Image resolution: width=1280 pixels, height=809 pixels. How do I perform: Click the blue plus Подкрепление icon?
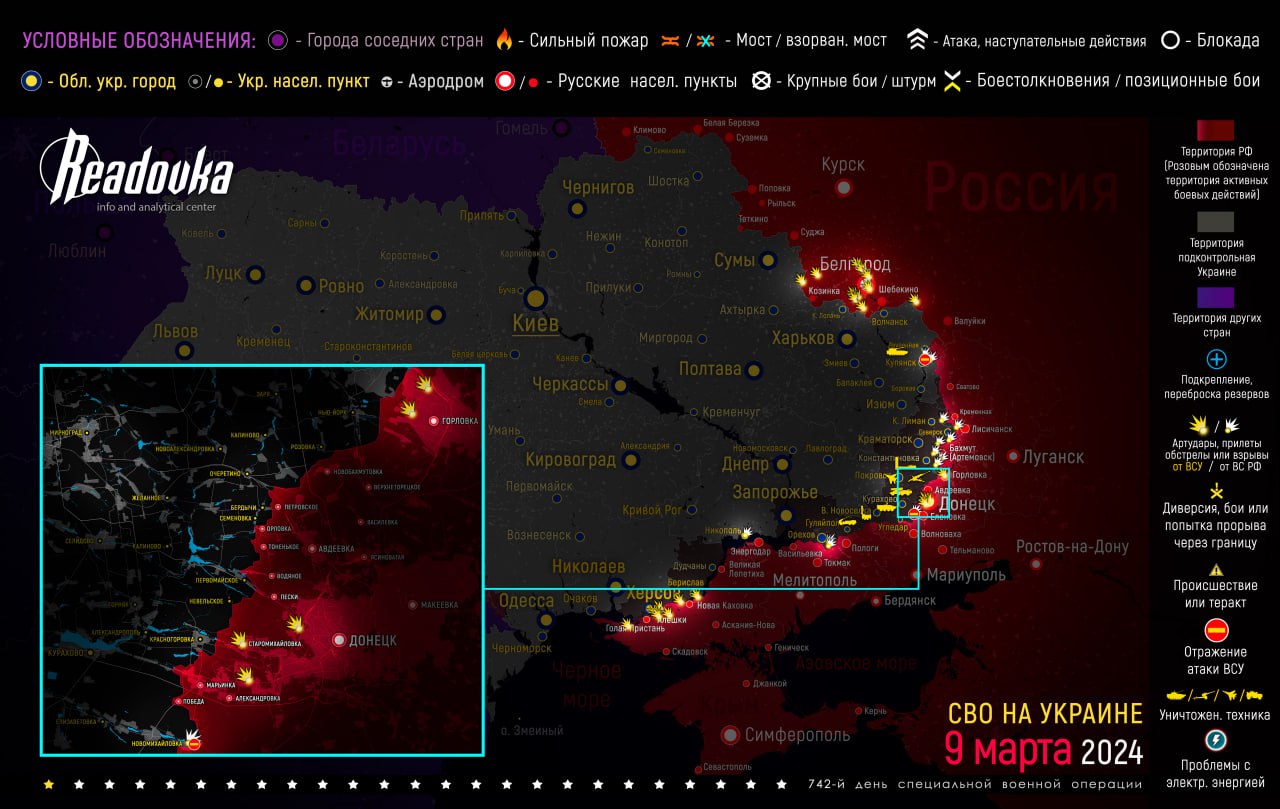[1216, 359]
